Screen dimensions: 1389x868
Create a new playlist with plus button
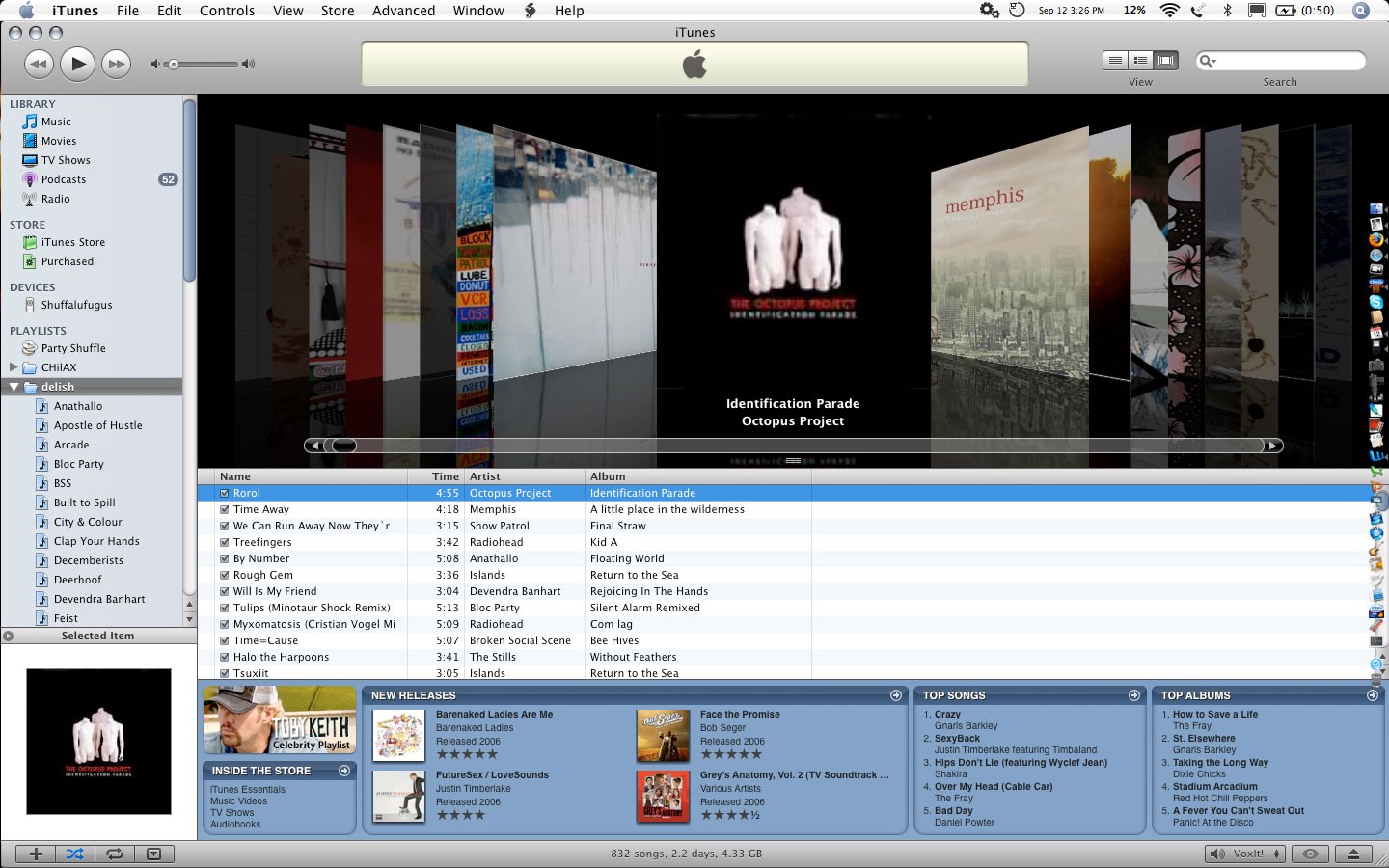coord(36,854)
